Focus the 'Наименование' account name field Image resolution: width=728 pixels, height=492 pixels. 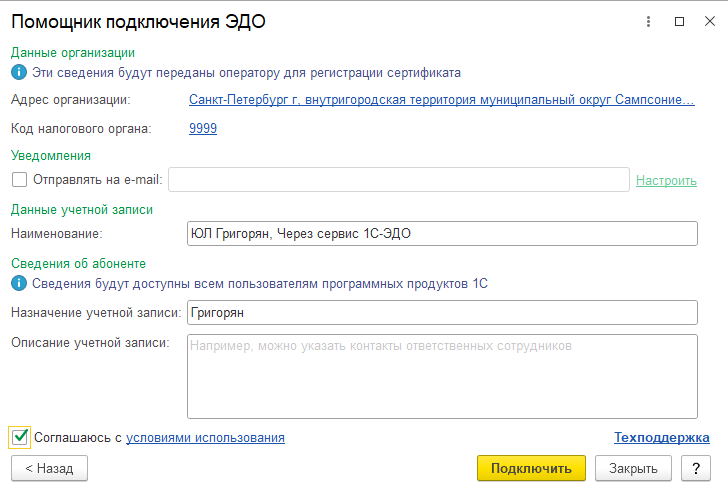click(441, 233)
